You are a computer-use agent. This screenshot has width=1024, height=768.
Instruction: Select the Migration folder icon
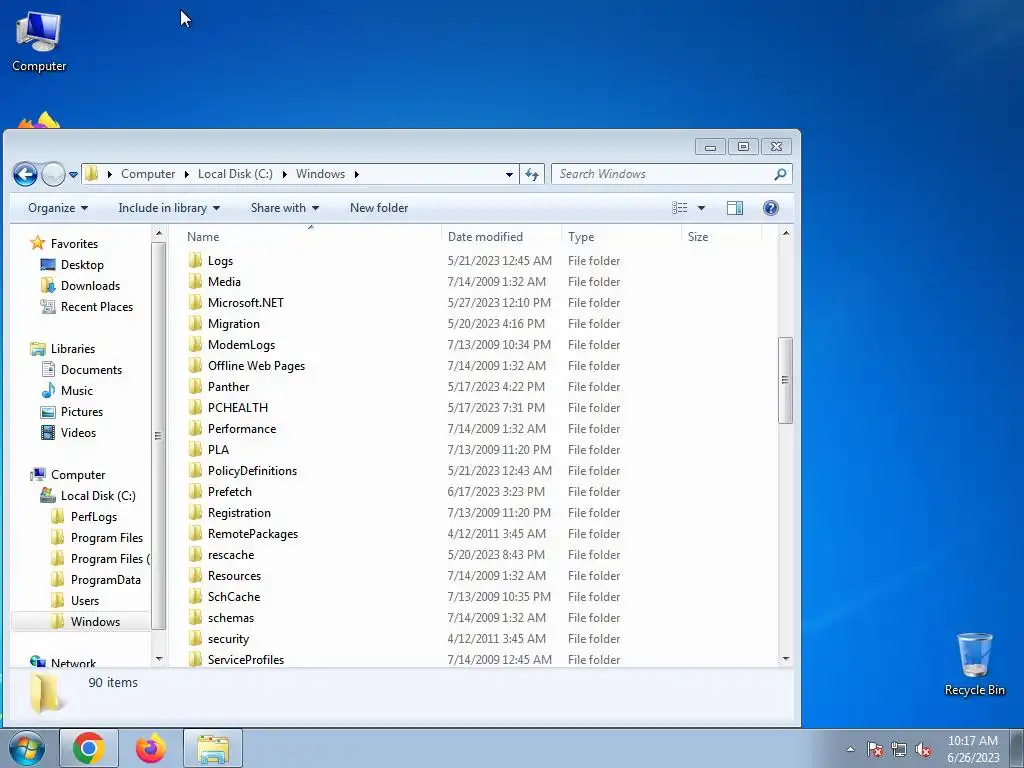coord(195,323)
